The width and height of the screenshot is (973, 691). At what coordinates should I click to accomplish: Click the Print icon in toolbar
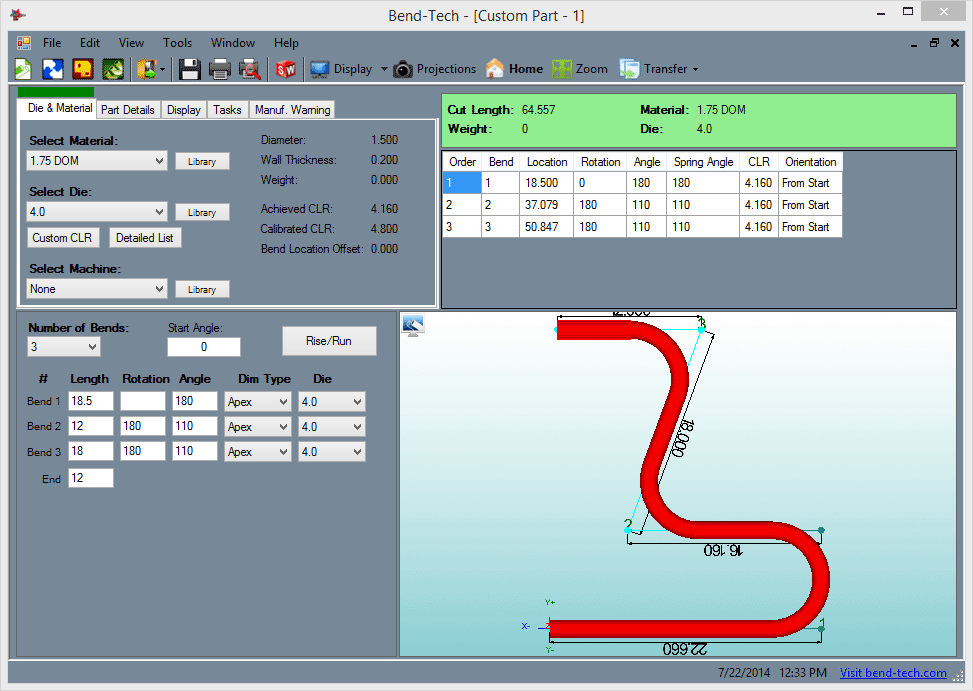[220, 69]
